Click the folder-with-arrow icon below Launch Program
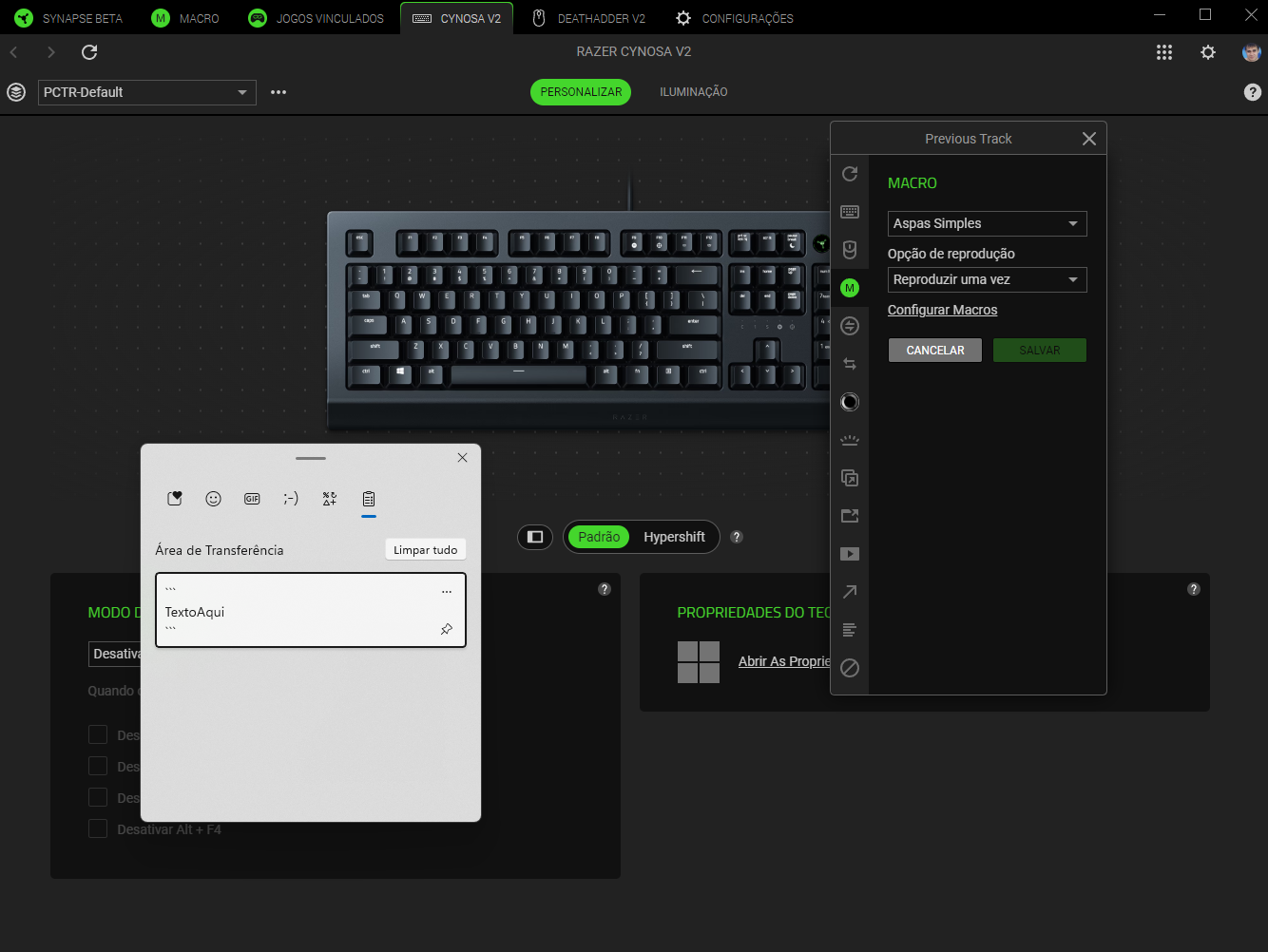The height and width of the screenshot is (952, 1268). click(850, 516)
